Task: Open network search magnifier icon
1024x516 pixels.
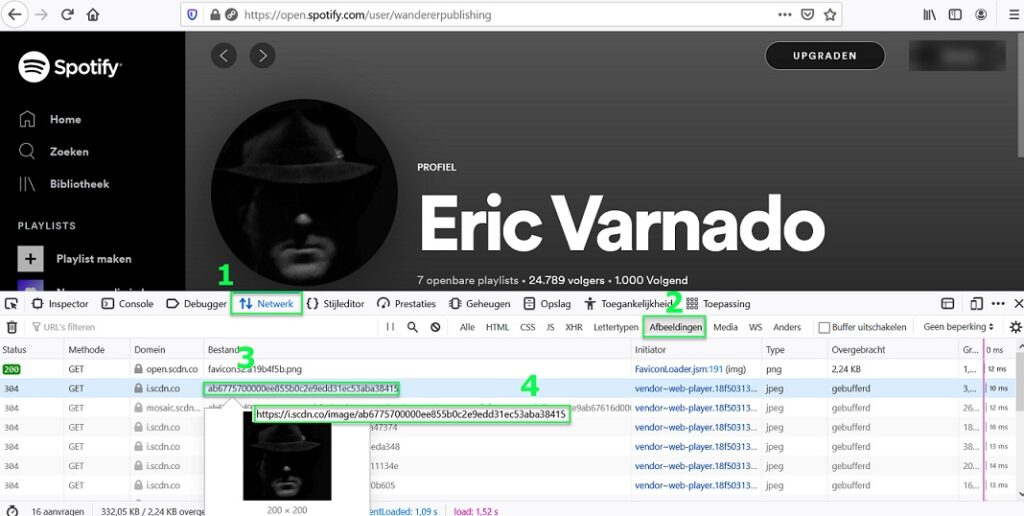Action: point(412,327)
